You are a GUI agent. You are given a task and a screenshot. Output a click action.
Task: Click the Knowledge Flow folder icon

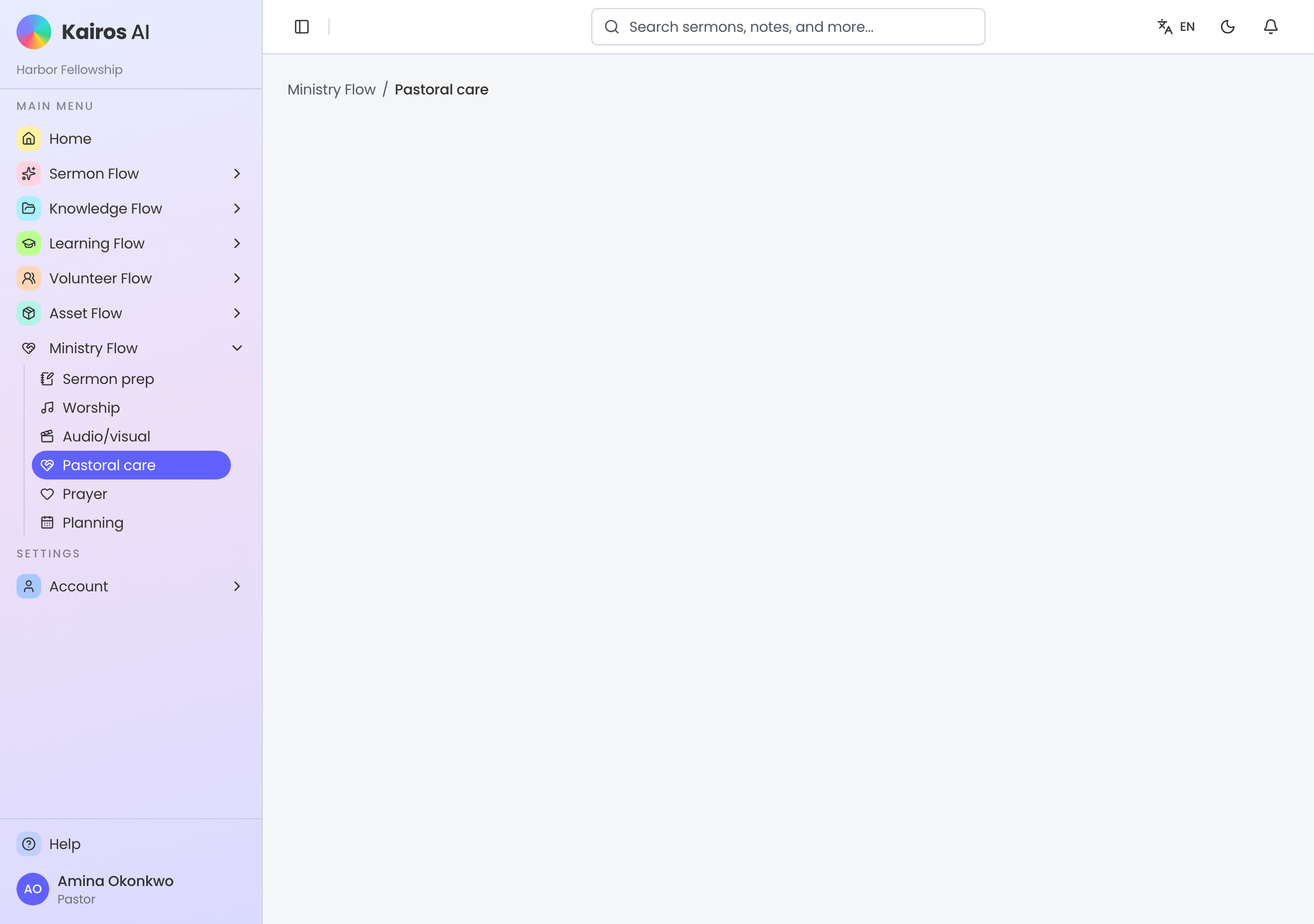(x=29, y=208)
